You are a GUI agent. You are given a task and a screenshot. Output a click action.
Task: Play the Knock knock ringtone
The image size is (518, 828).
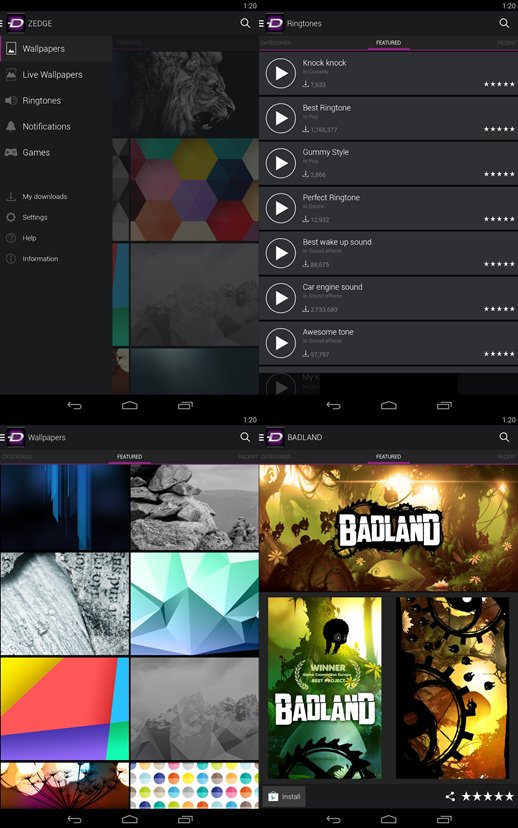click(x=280, y=73)
